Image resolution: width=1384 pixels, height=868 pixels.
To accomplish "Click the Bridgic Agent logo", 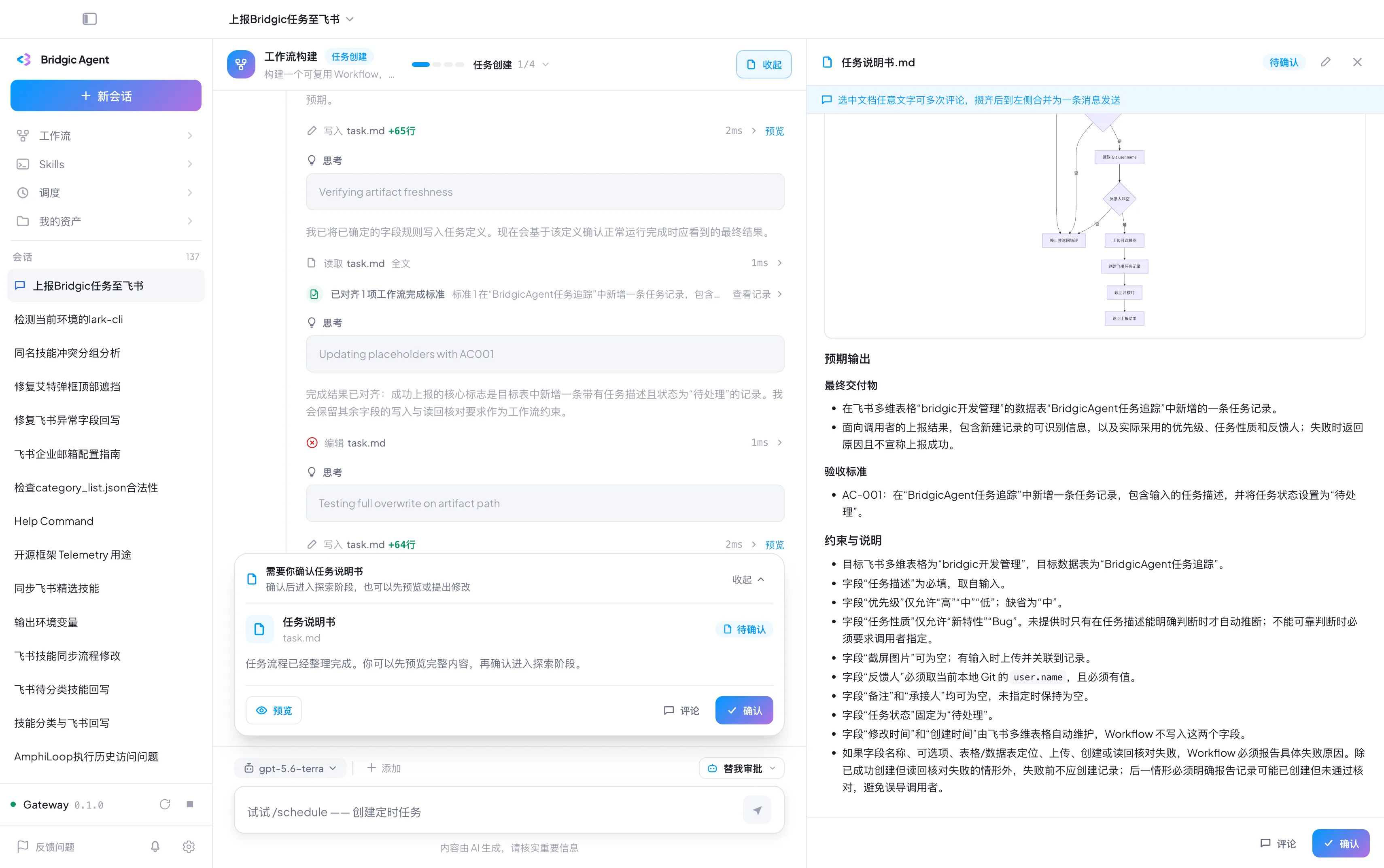I will click(x=24, y=60).
